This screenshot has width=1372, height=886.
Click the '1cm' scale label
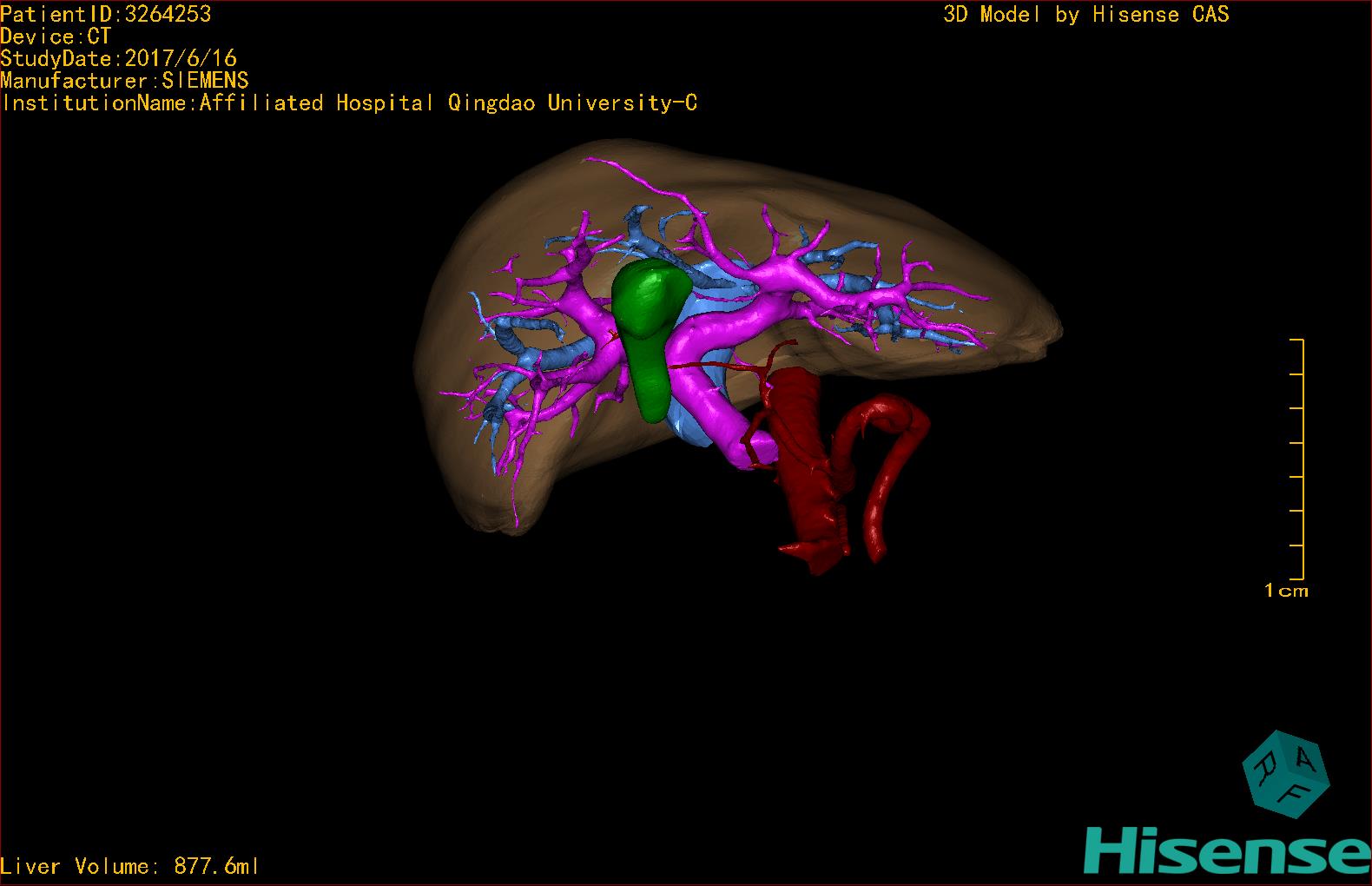click(1286, 591)
